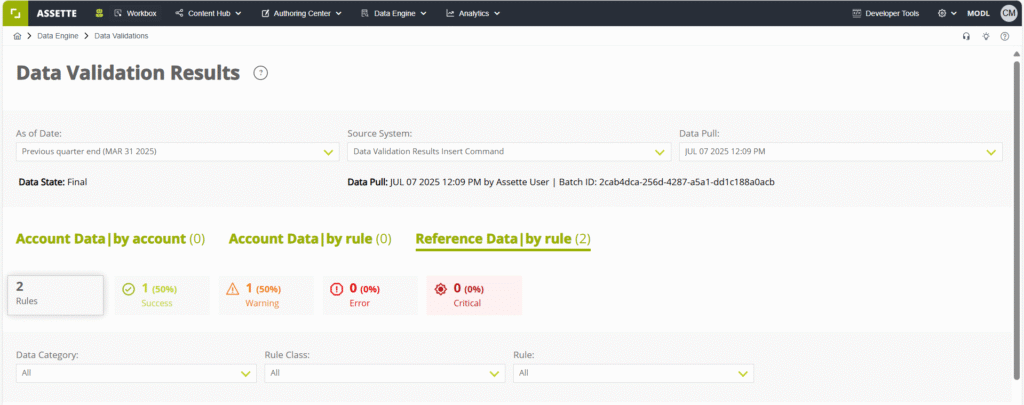Click the help icon in breadcrumb bar
The width and height of the screenshot is (1024, 405).
(1004, 37)
